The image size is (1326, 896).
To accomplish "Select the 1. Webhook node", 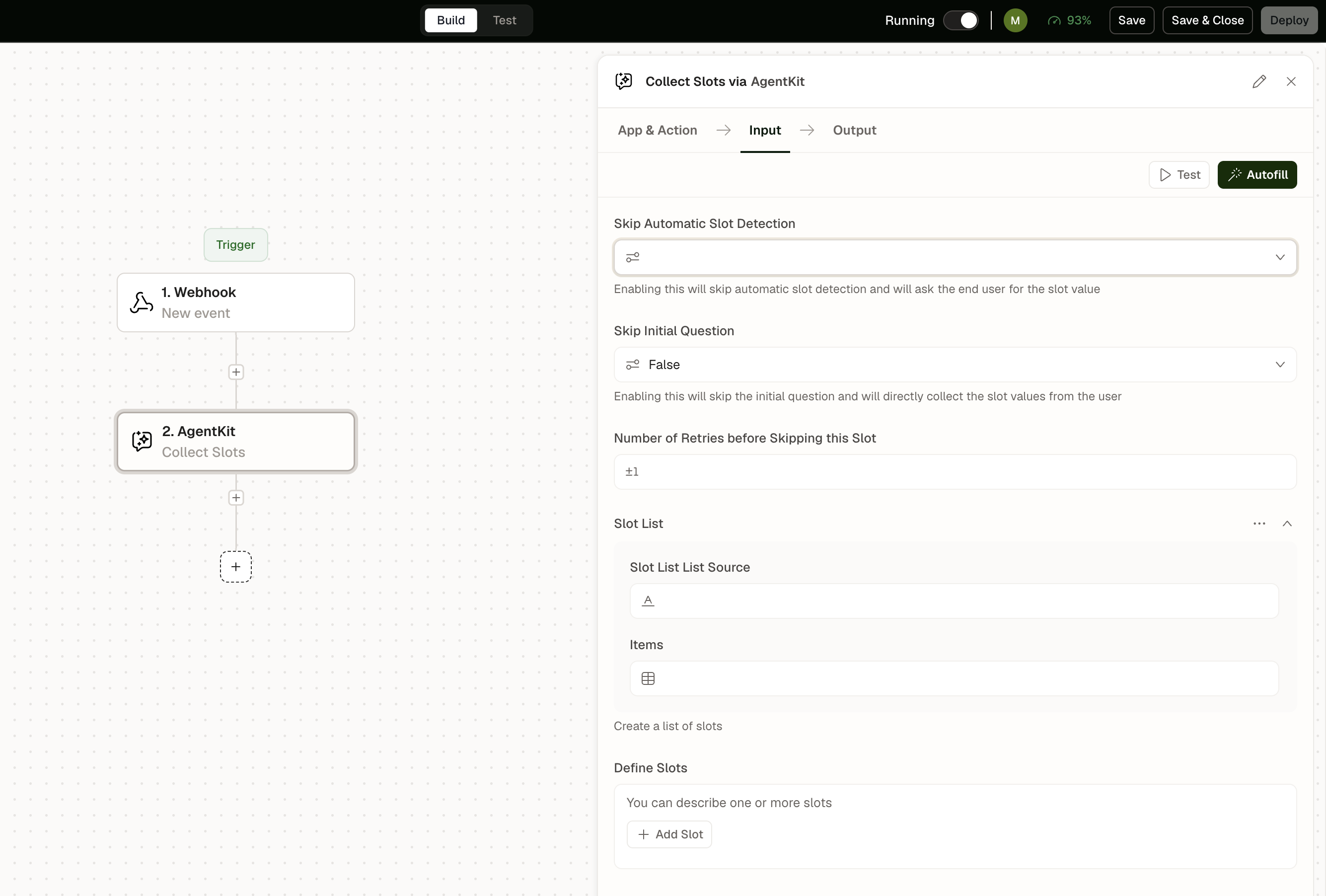I will pyautogui.click(x=235, y=302).
